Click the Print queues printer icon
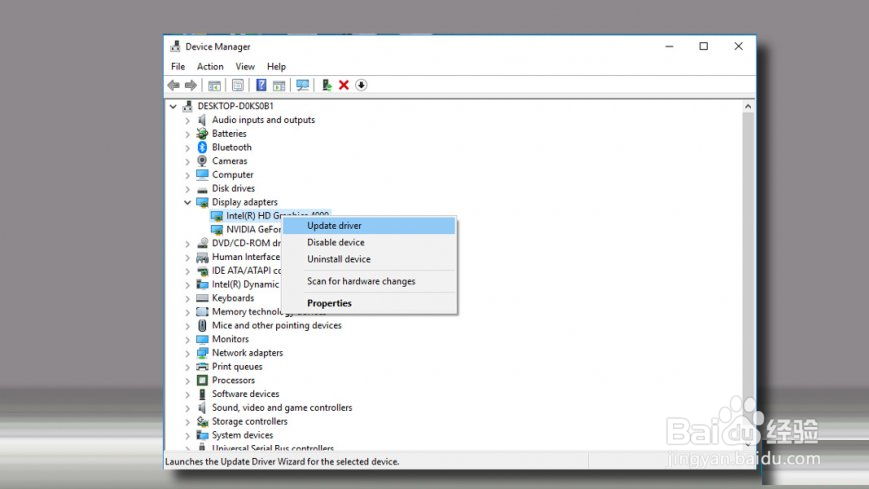869x489 pixels. click(202, 366)
